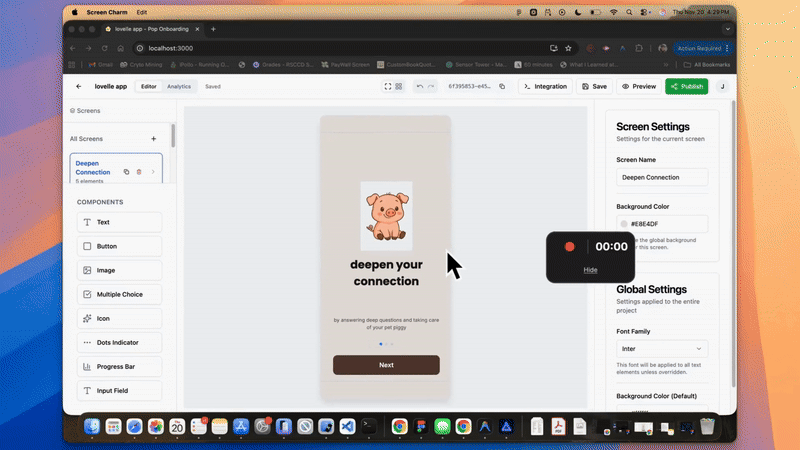Select the dots indicator on canvas
Image resolution: width=800 pixels, height=450 pixels.
(x=386, y=344)
